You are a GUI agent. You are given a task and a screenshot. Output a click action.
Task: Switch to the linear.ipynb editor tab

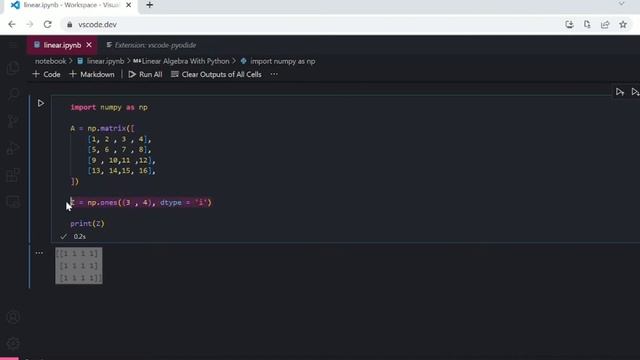point(62,45)
